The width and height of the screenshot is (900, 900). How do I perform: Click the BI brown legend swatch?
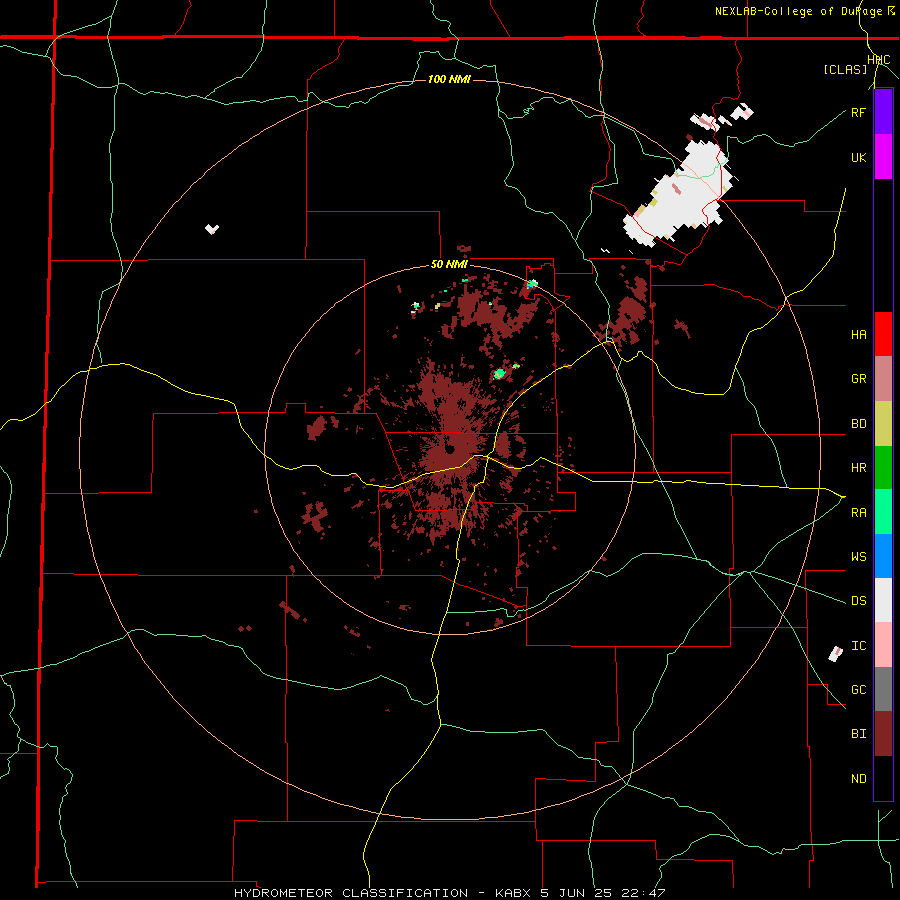point(883,734)
